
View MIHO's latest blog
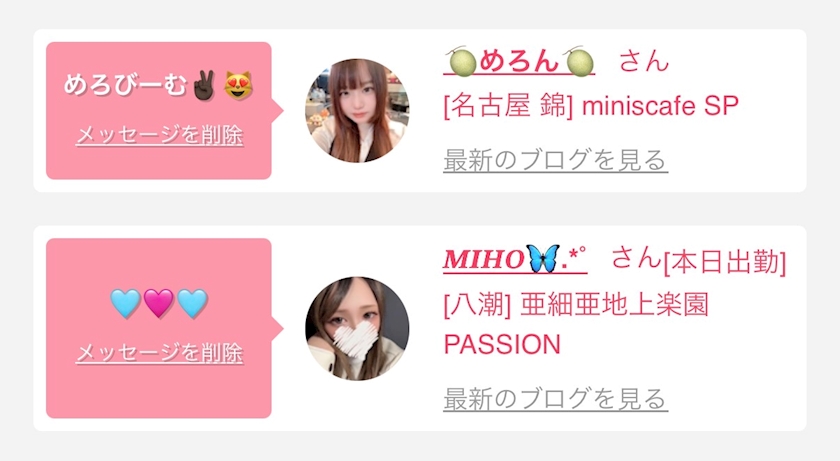pyautogui.click(x=556, y=399)
